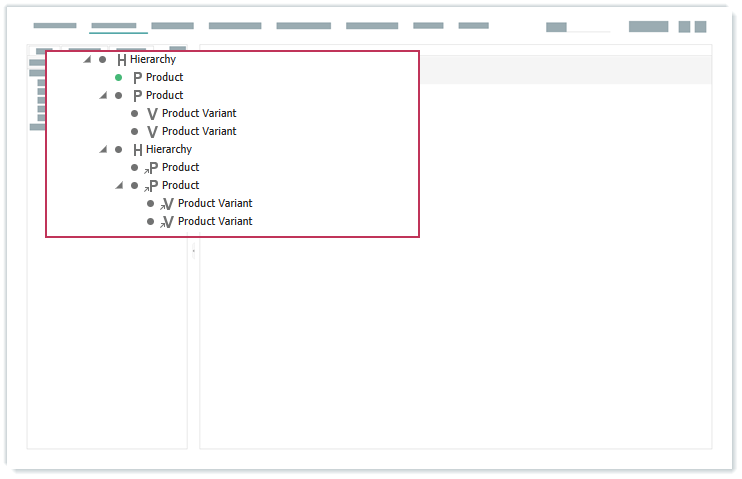Click the linked P icon of the last Product

pos(152,186)
